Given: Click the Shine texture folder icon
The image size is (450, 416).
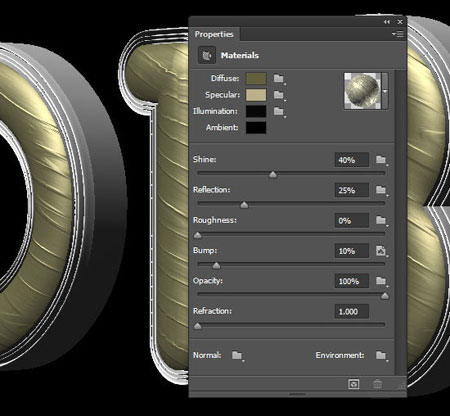Looking at the screenshot, I should click(381, 160).
